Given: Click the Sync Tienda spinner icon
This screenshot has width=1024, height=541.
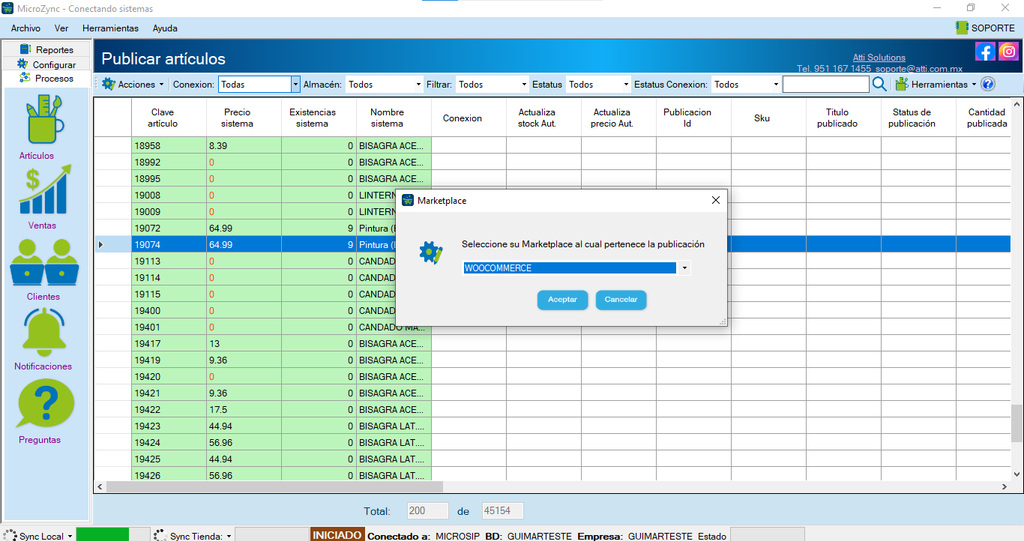Looking at the screenshot, I should [160, 536].
